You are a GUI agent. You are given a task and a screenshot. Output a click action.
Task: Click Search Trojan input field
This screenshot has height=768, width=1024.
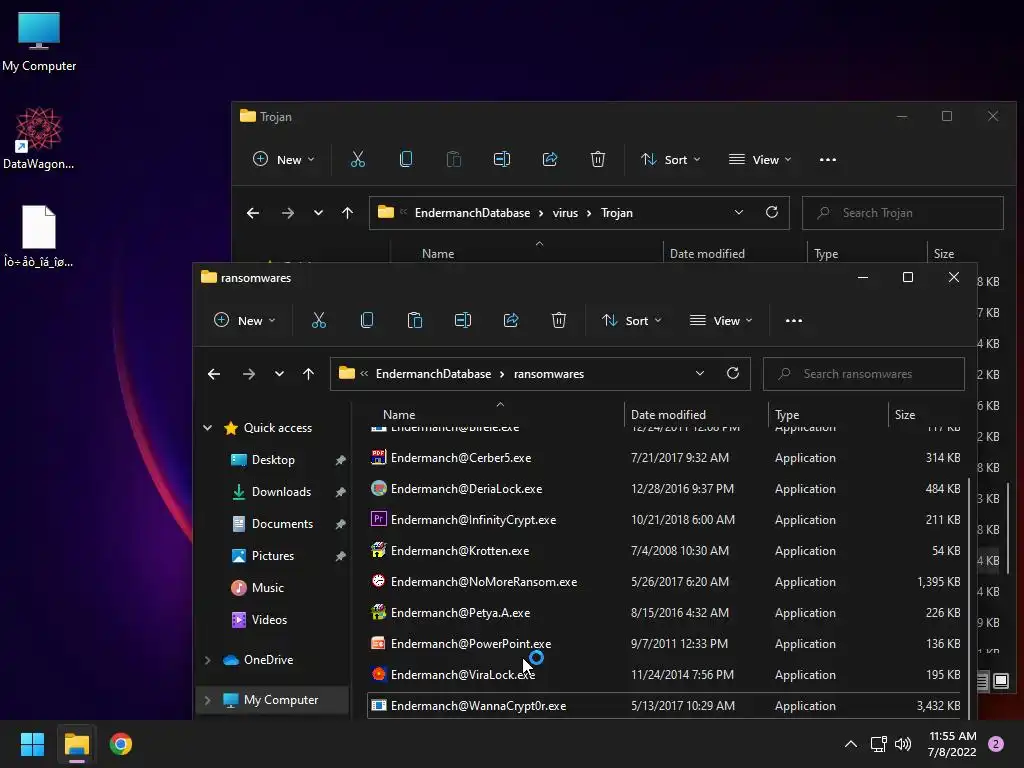[903, 213]
